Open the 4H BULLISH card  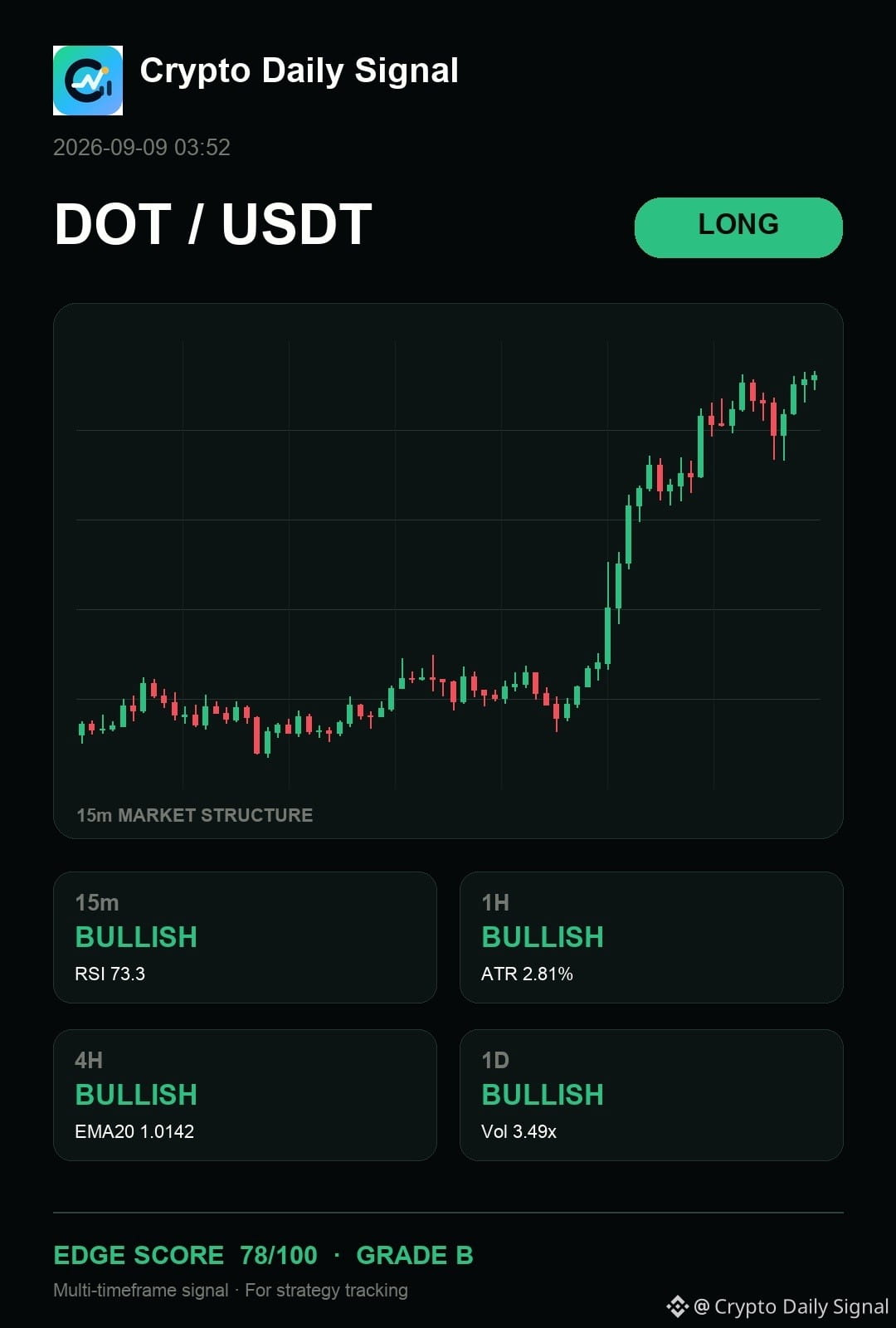tap(245, 1095)
